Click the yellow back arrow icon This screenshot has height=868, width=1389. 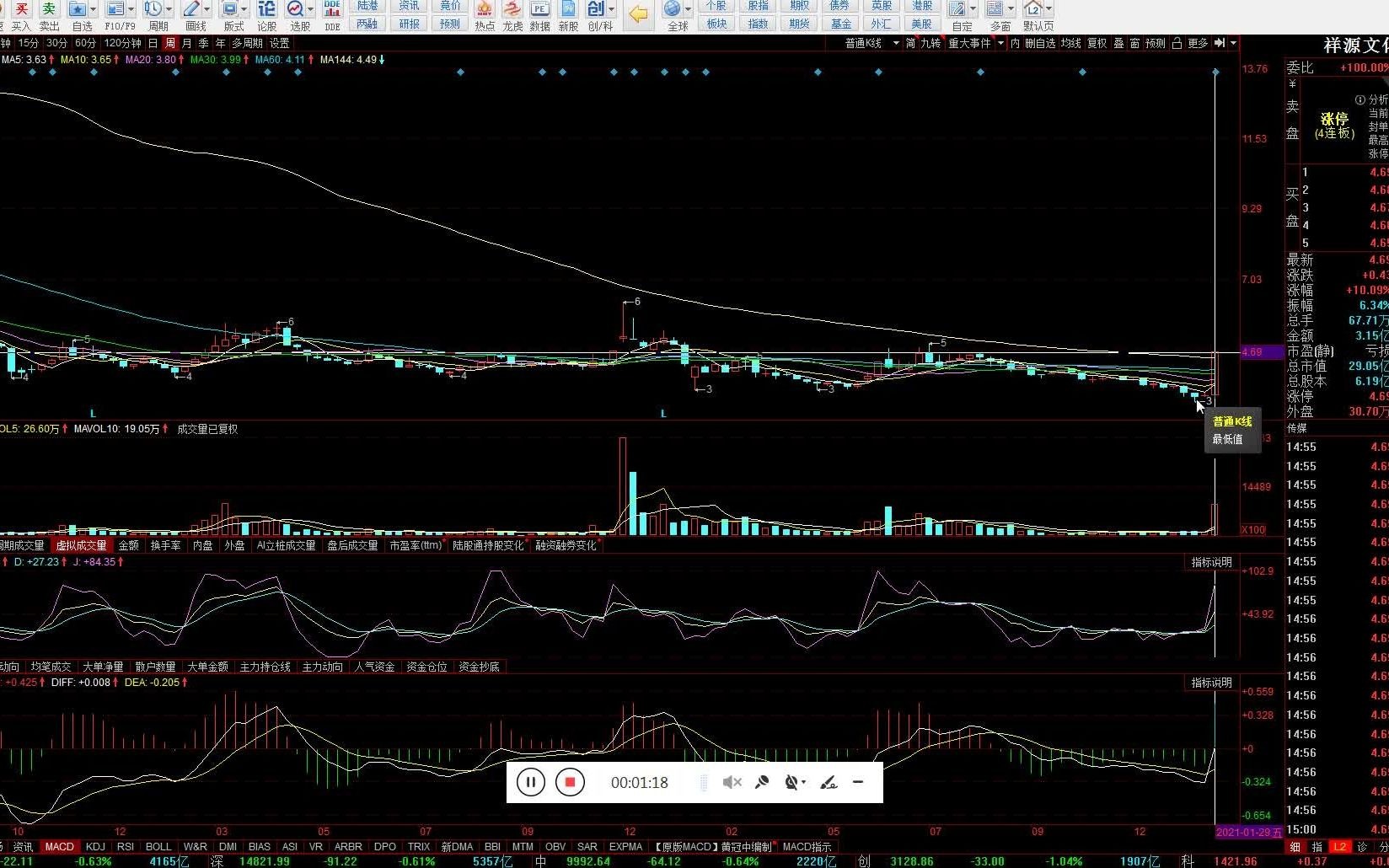click(639, 14)
